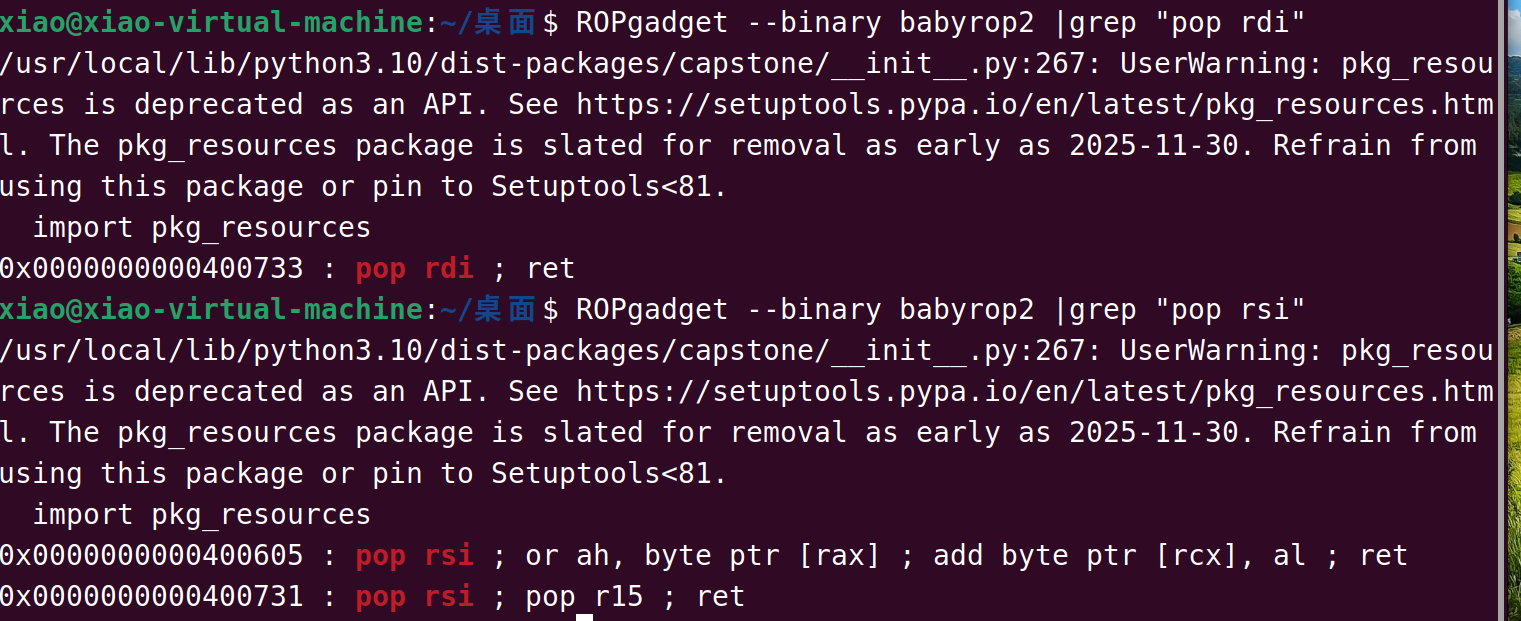Click the terminal scrollbar on the right edge
Screen dimensions: 1521x621
1502,310
